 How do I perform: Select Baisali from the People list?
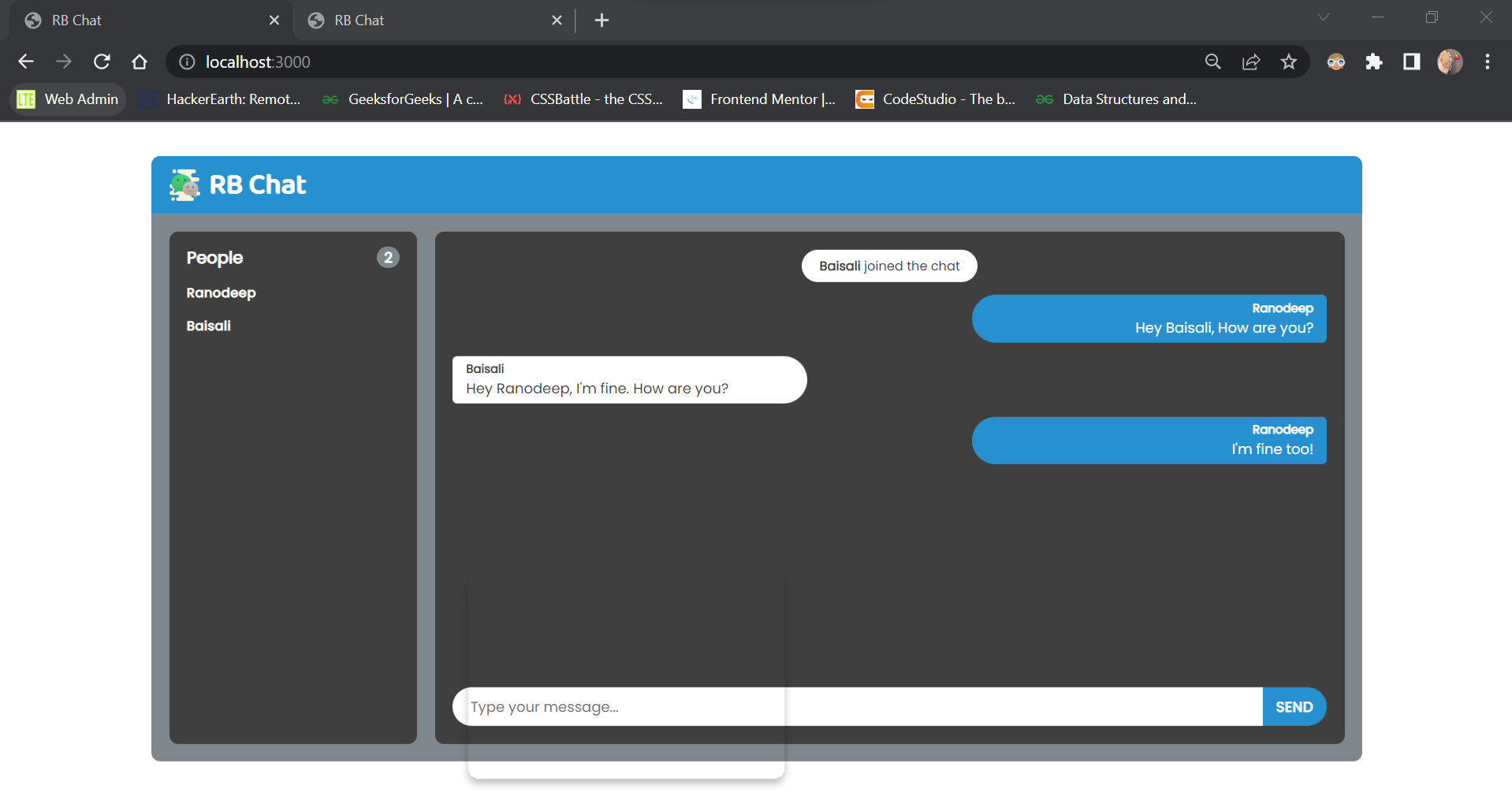[208, 325]
